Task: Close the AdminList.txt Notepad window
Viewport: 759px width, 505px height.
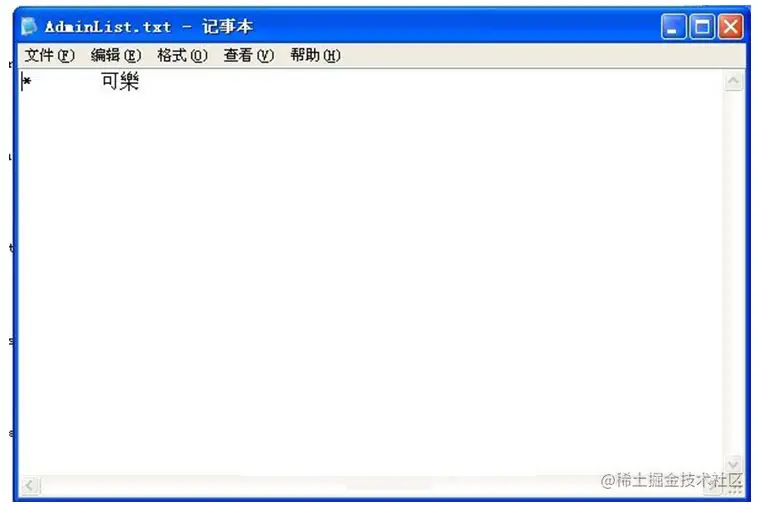Action: pos(730,26)
